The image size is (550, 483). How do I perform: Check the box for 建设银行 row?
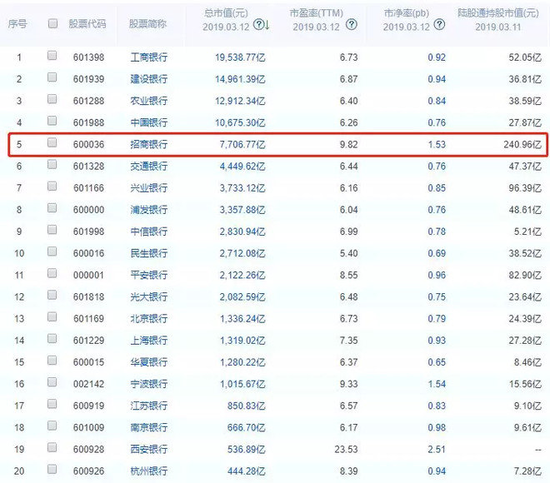(52, 77)
